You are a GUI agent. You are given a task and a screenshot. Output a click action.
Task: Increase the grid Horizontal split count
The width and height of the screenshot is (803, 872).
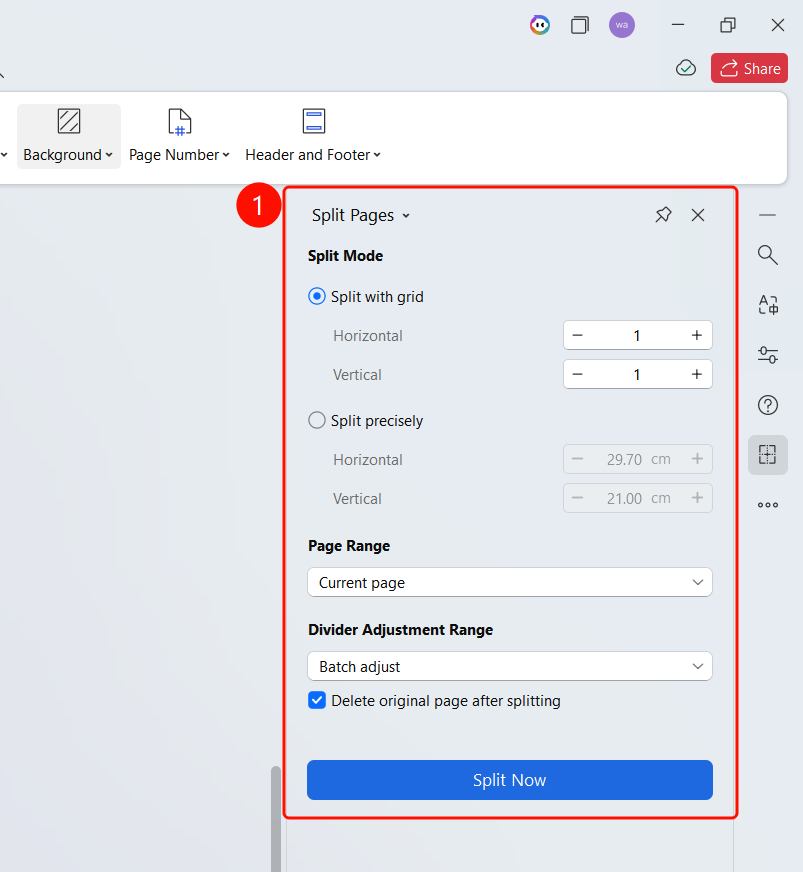(697, 335)
